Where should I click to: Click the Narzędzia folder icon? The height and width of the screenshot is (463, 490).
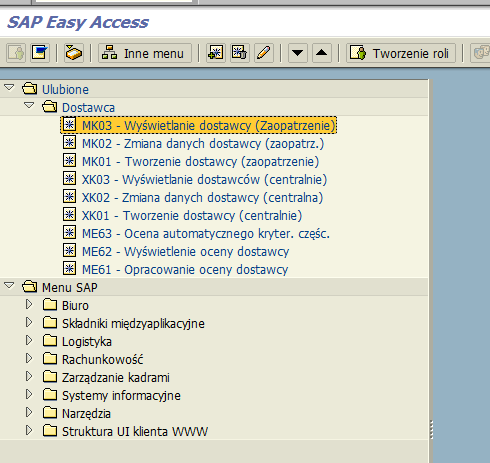point(50,413)
